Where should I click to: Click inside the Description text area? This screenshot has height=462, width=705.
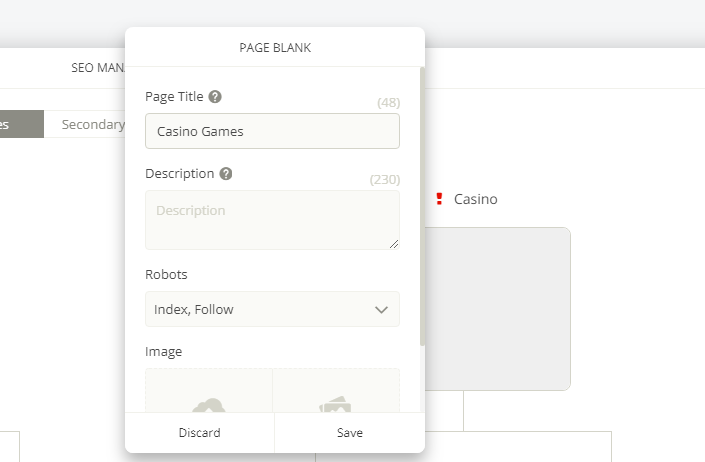[x=272, y=220]
